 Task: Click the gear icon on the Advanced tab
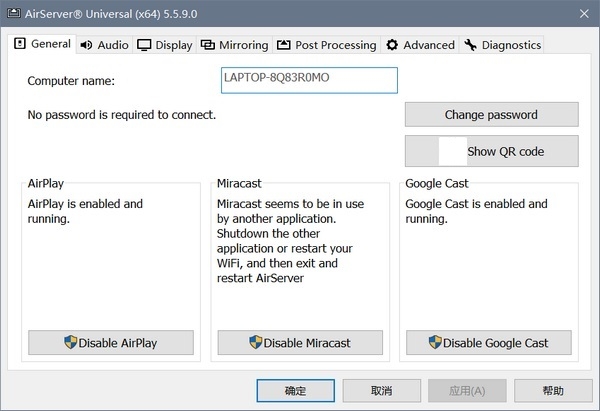tap(392, 45)
